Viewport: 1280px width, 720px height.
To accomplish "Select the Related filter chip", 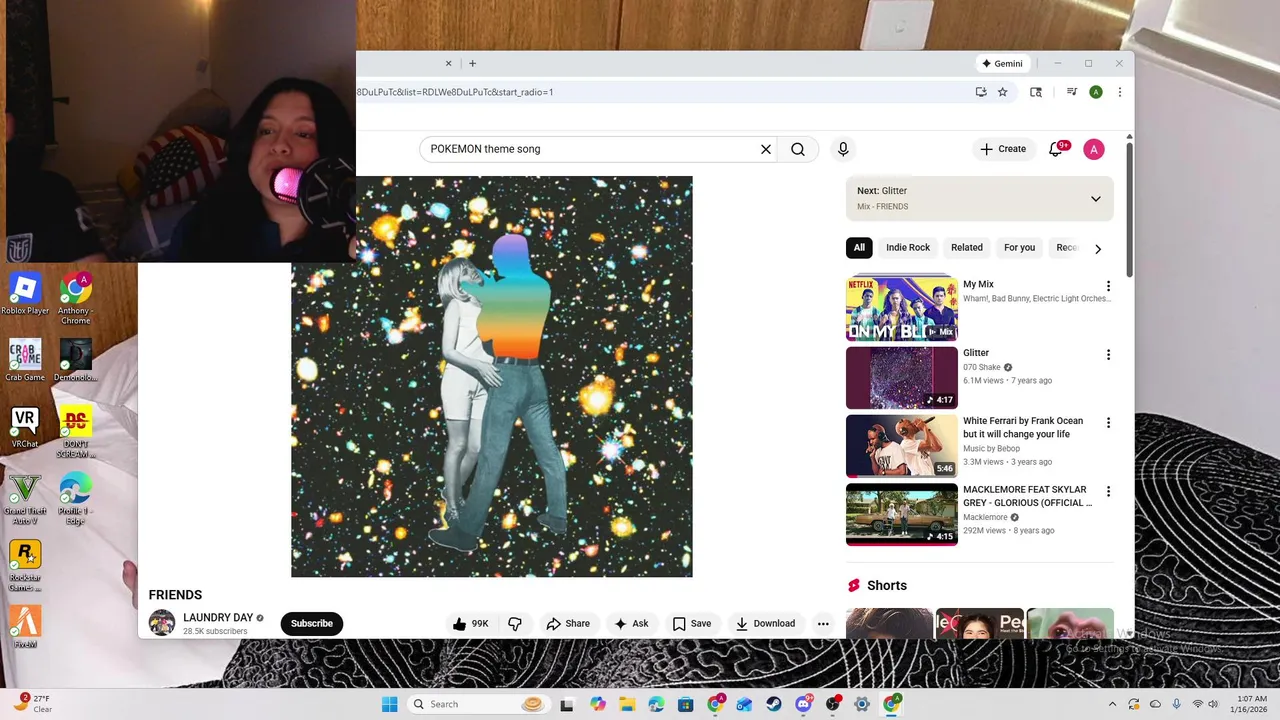I will tap(967, 248).
